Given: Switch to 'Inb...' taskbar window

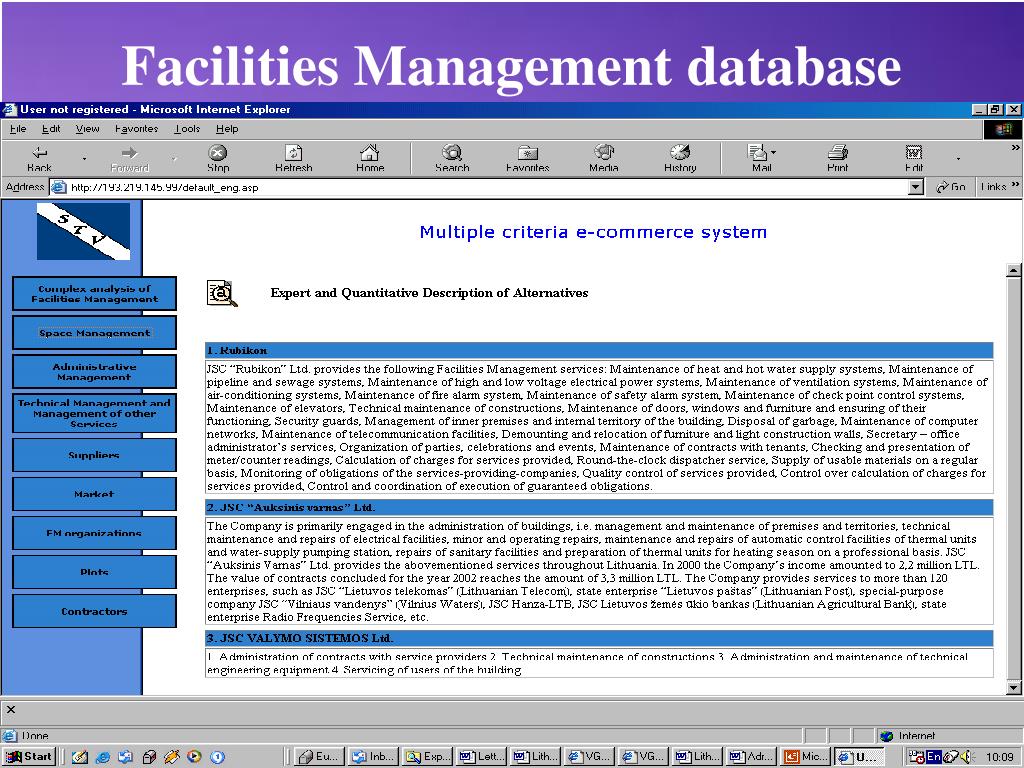Looking at the screenshot, I should point(373,756).
